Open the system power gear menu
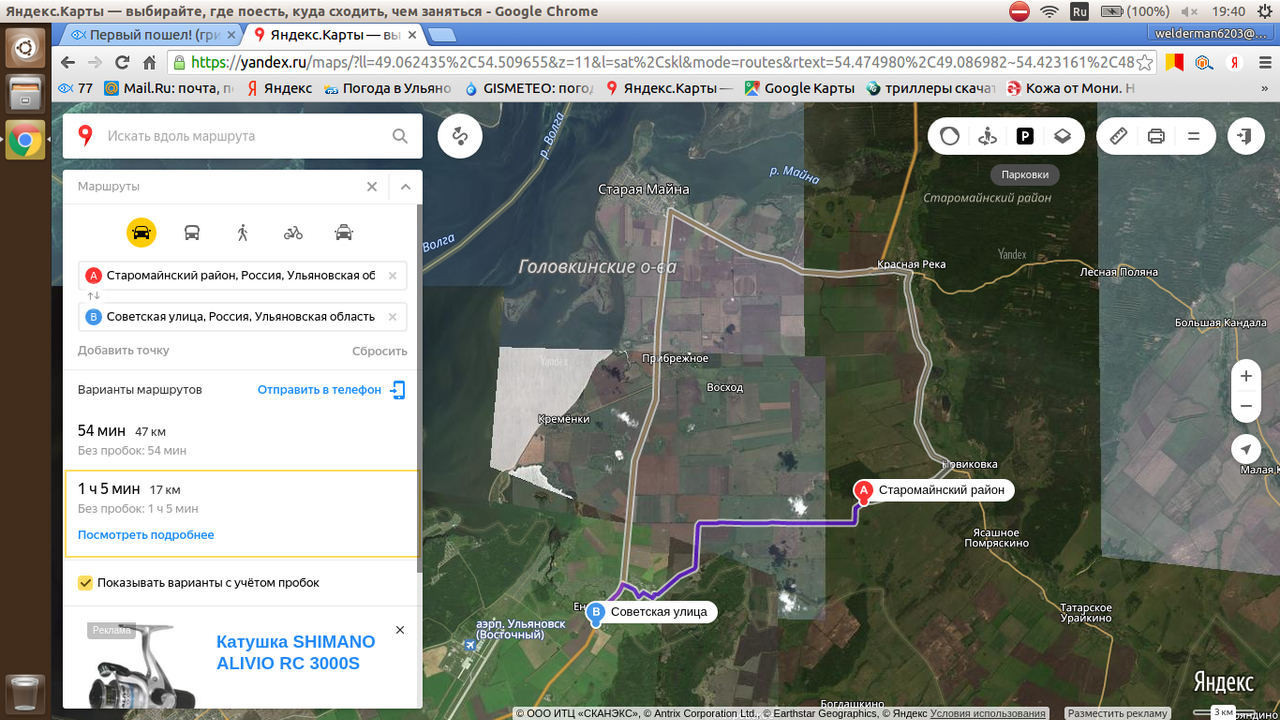This screenshot has width=1280, height=720. pos(1266,12)
